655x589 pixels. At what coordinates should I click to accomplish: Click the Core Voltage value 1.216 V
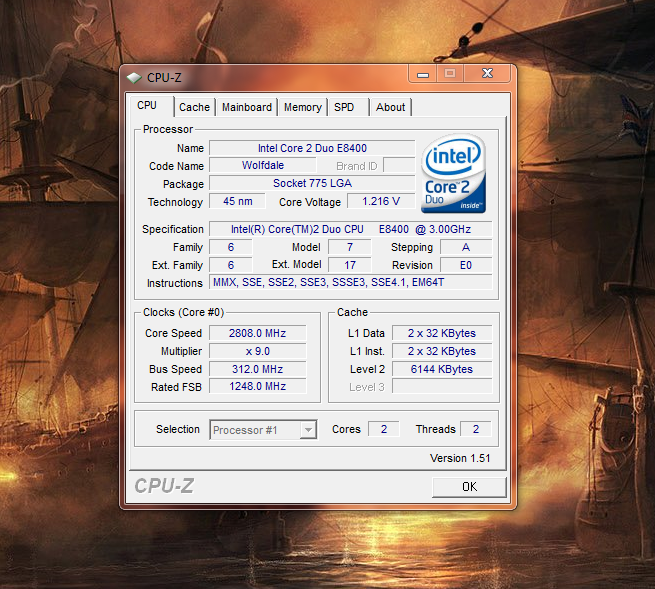(381, 201)
